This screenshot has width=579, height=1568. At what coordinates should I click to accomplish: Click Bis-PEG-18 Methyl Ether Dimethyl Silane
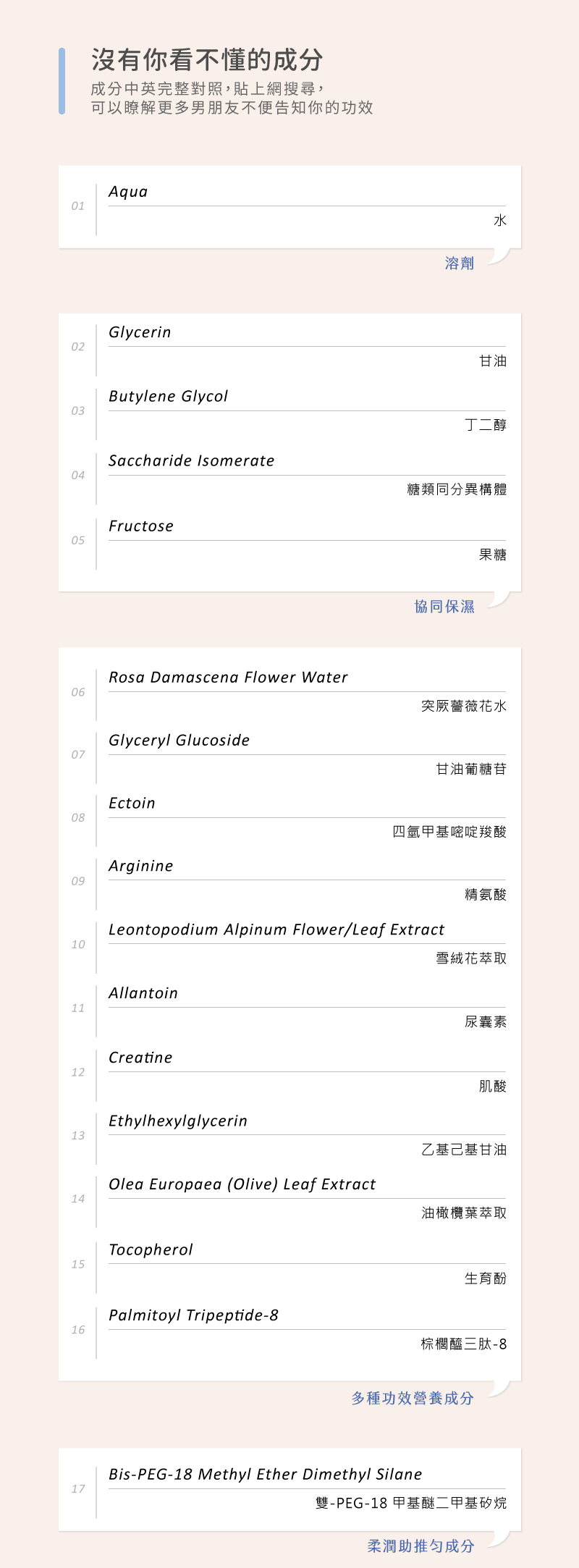265,1475
